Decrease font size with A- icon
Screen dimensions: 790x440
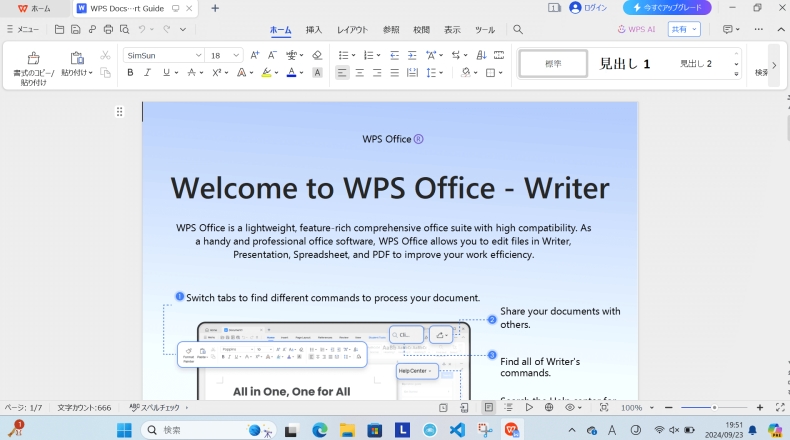click(272, 55)
